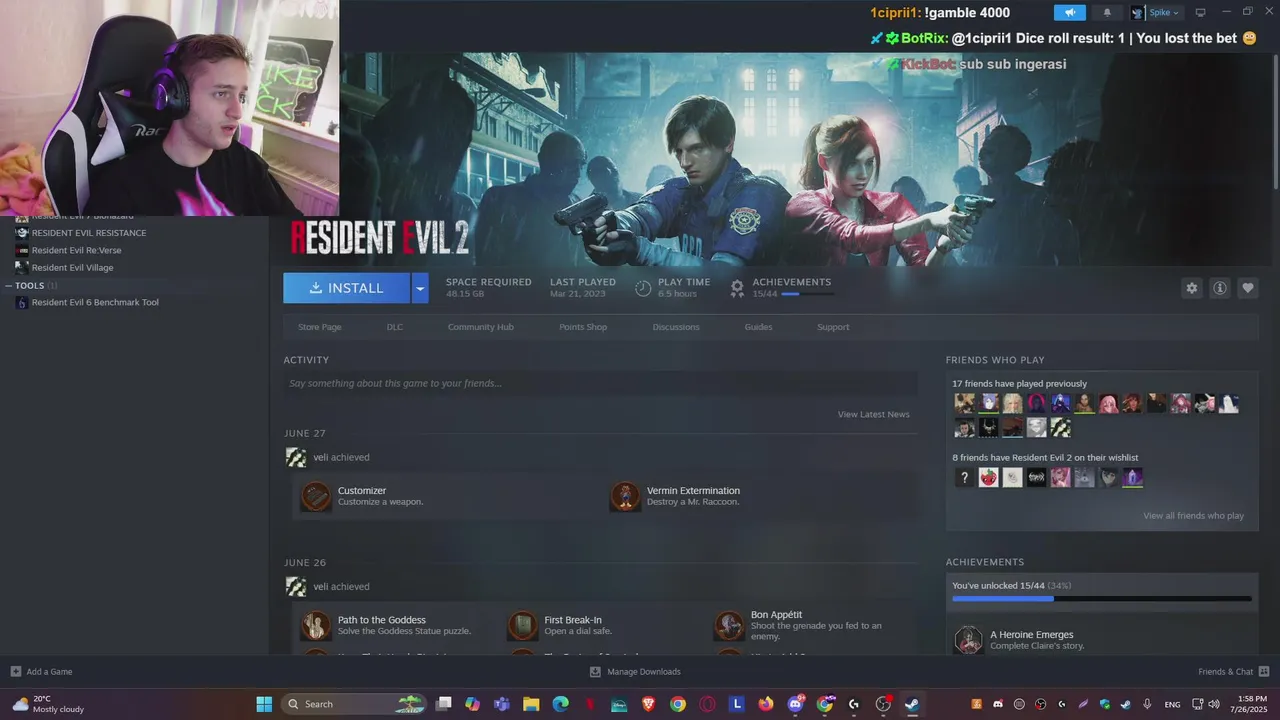Add game to favorites heart icon
1280x720 pixels.
1248,288
